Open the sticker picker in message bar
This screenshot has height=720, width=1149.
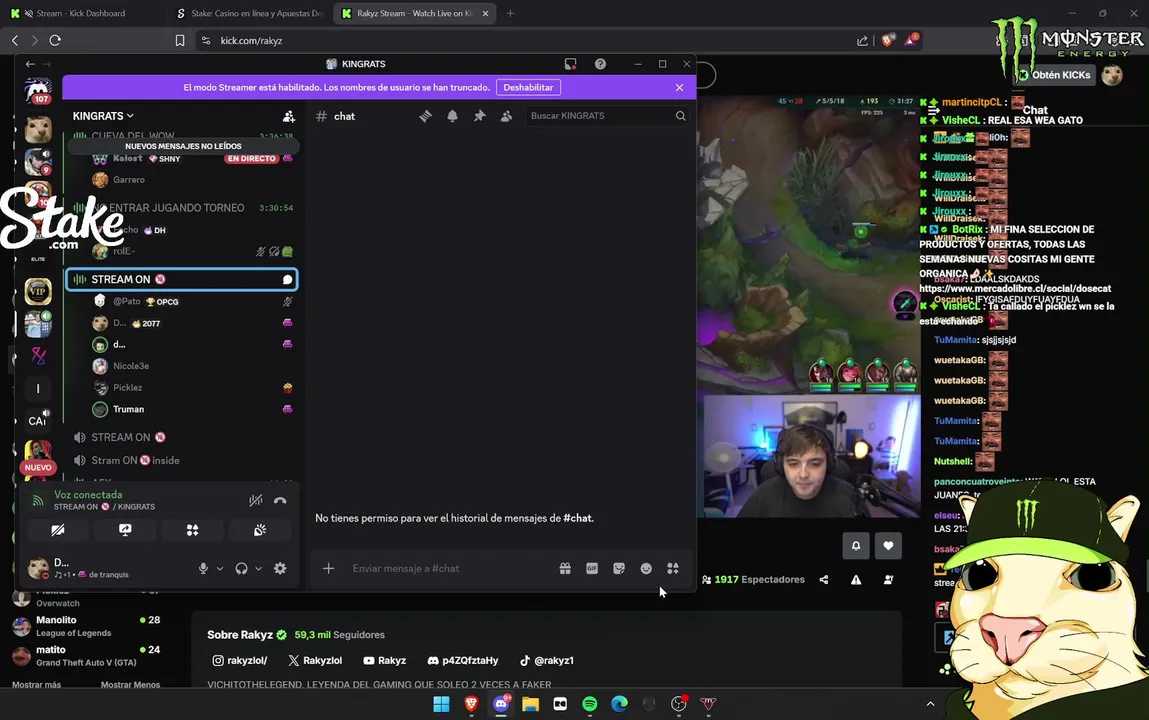(619, 568)
